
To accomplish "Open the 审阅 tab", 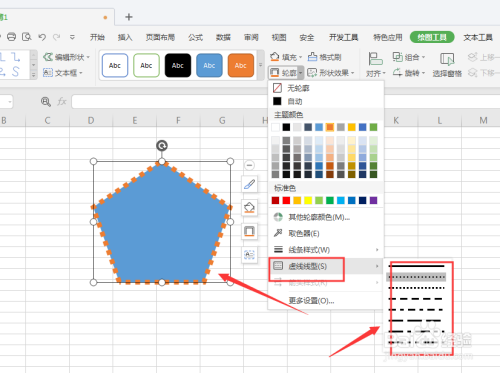I will (251, 37).
